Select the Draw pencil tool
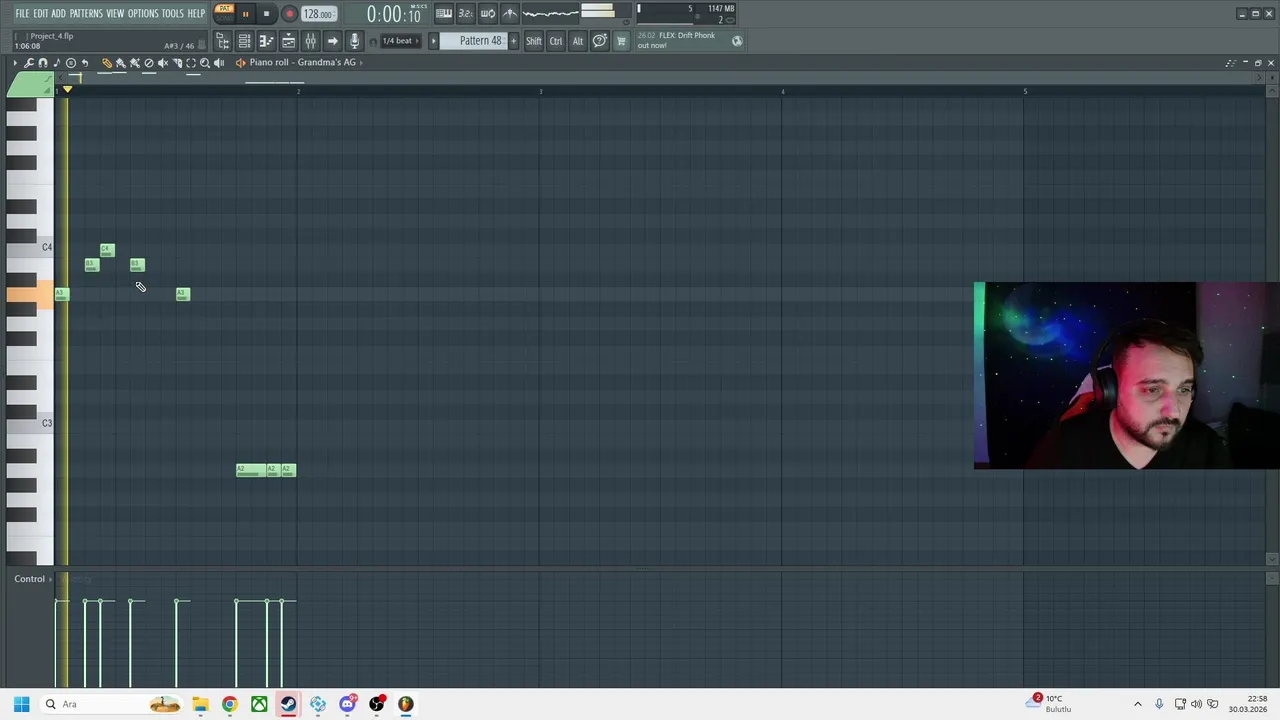Viewport: 1280px width, 720px height. pyautogui.click(x=106, y=63)
